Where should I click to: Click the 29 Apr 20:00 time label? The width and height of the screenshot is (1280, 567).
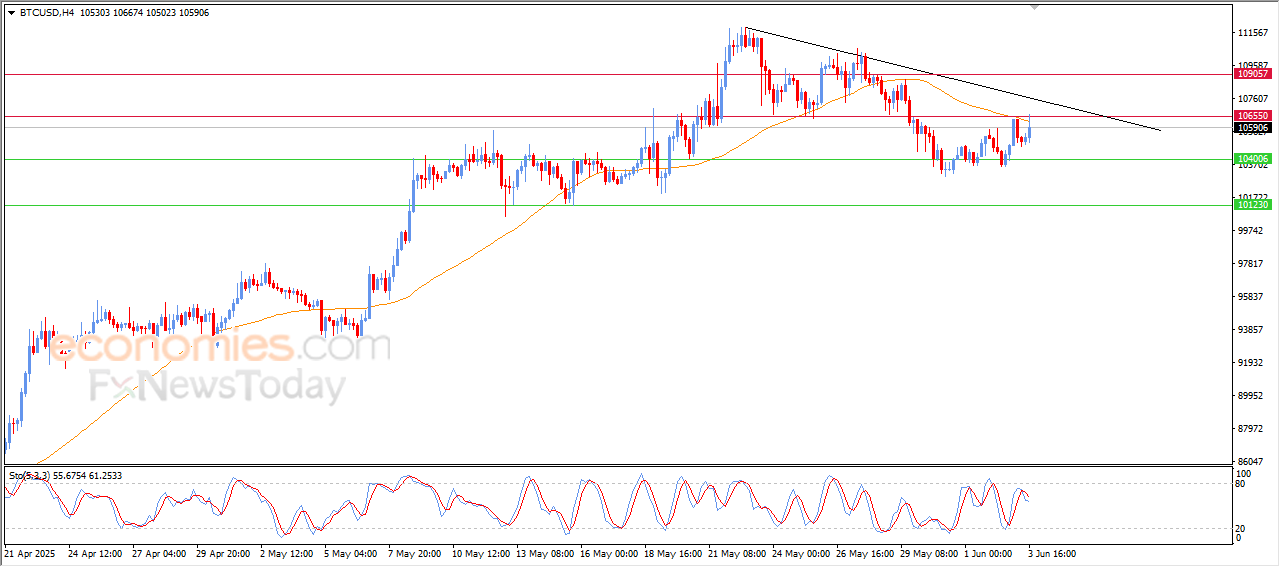click(x=222, y=552)
